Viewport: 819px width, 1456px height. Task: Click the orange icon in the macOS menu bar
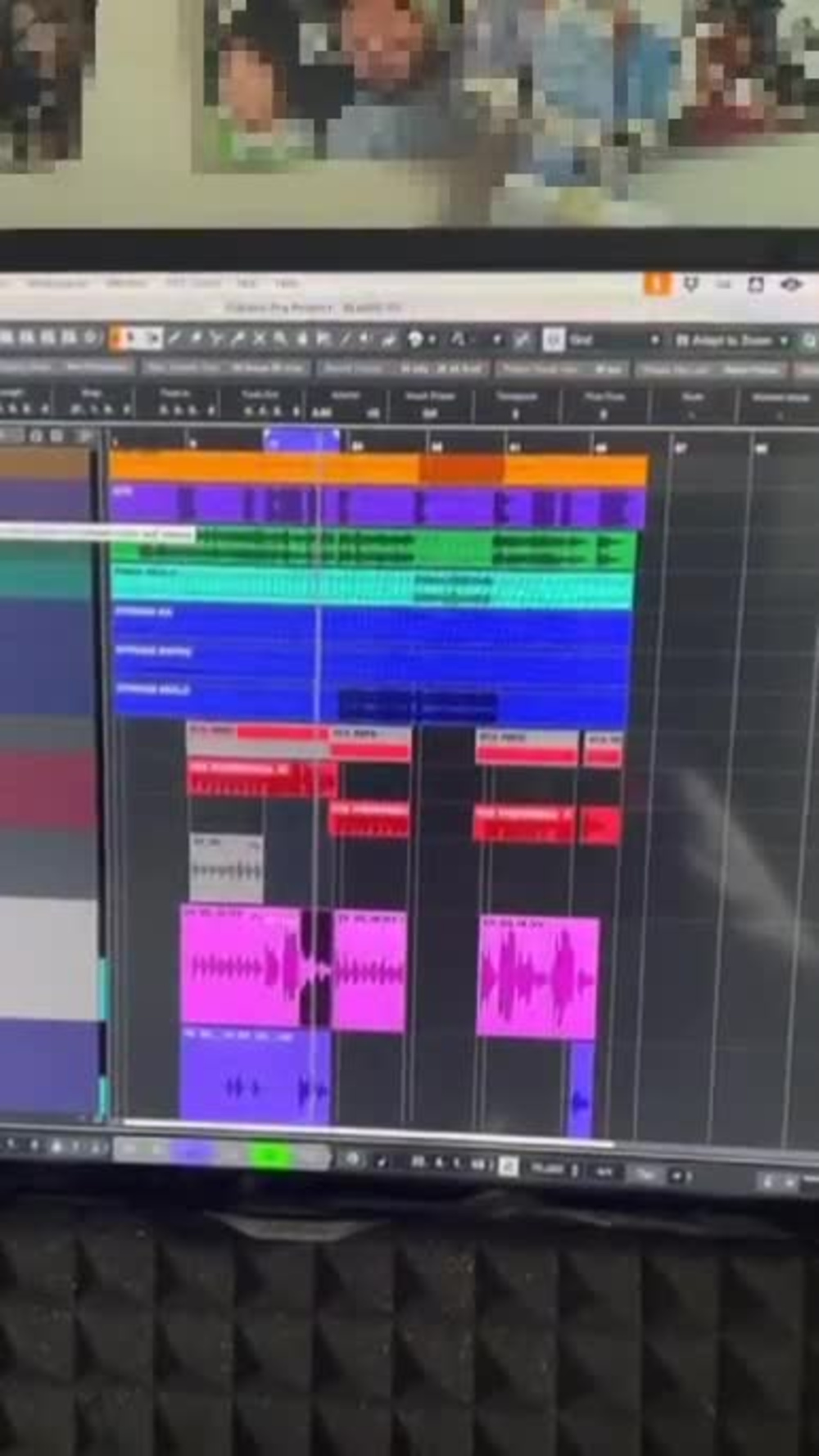point(656,284)
